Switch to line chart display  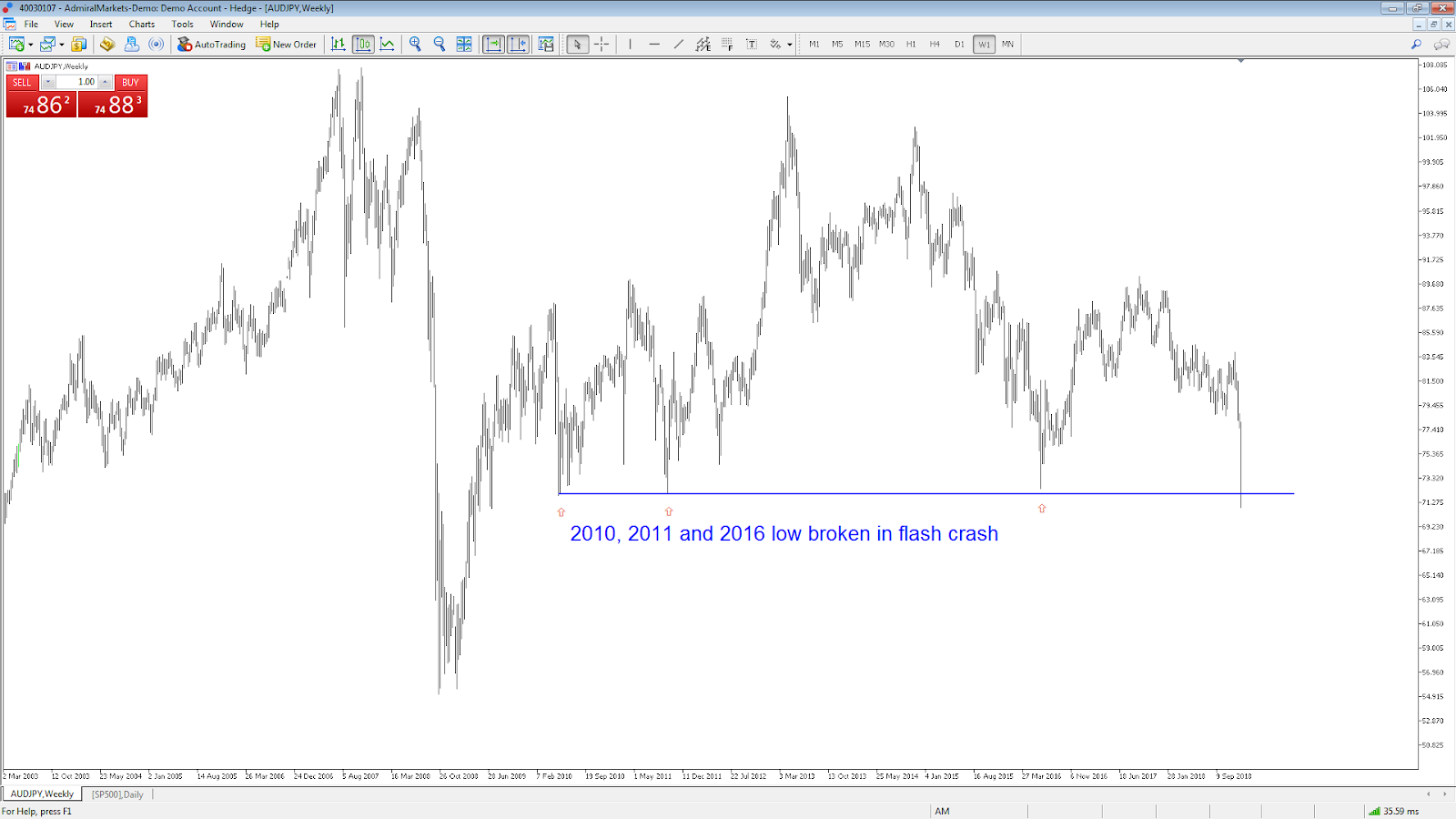point(387,44)
